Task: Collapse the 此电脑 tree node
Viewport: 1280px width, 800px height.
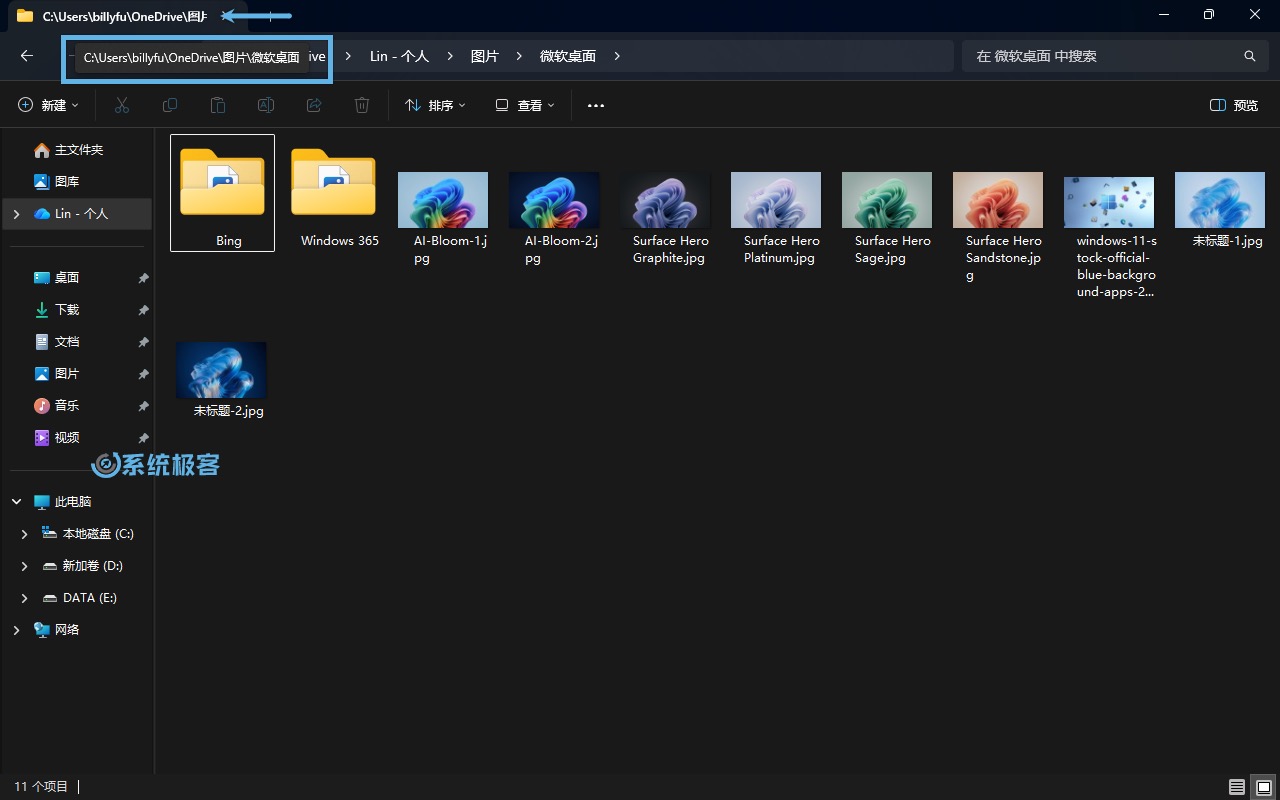Action: [x=16, y=502]
